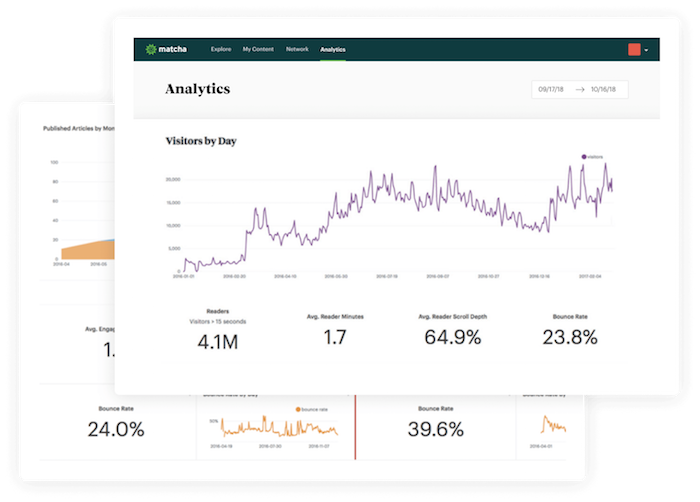
Task: Click the Avg. Reader Minutes 1.7 metric
Action: click(334, 338)
